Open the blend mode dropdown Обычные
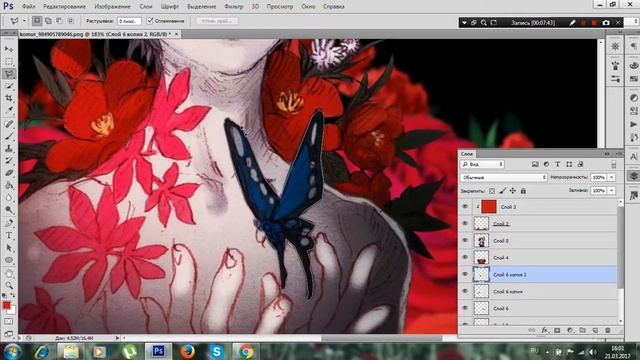 tap(504, 177)
